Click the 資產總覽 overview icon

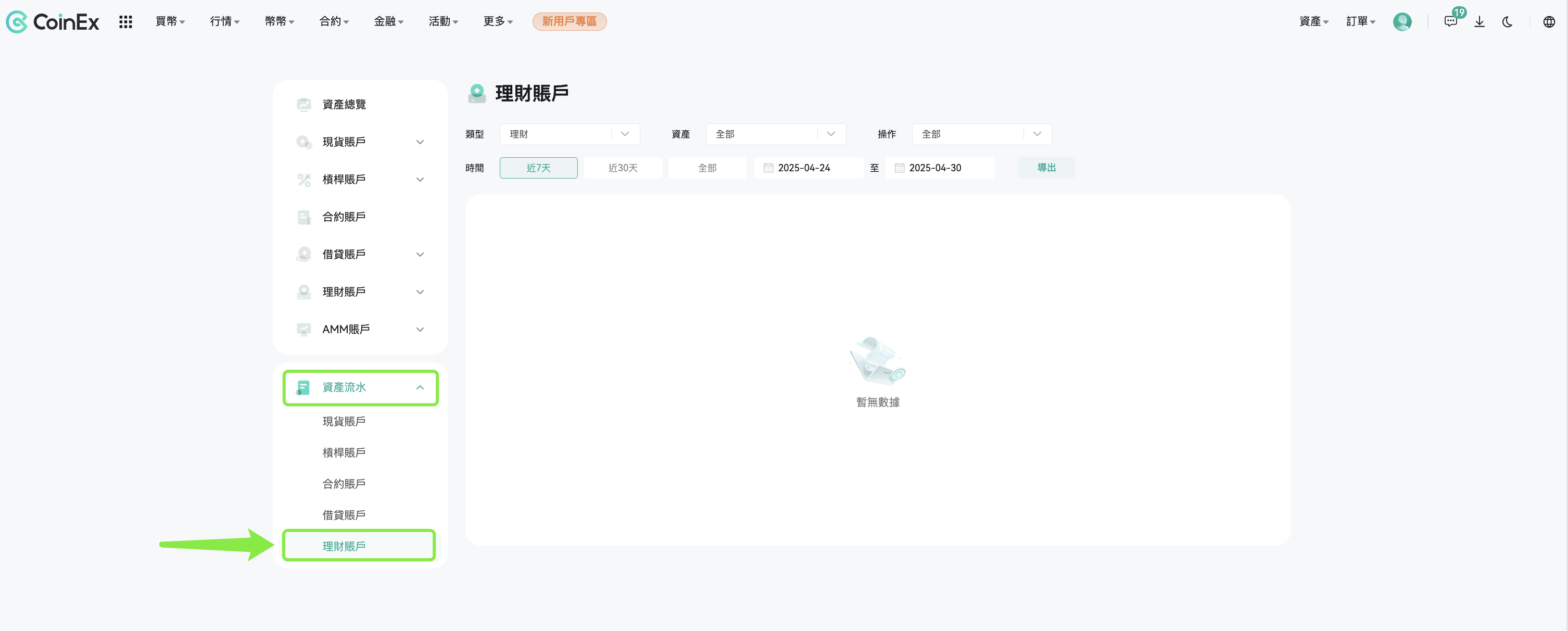pos(304,105)
